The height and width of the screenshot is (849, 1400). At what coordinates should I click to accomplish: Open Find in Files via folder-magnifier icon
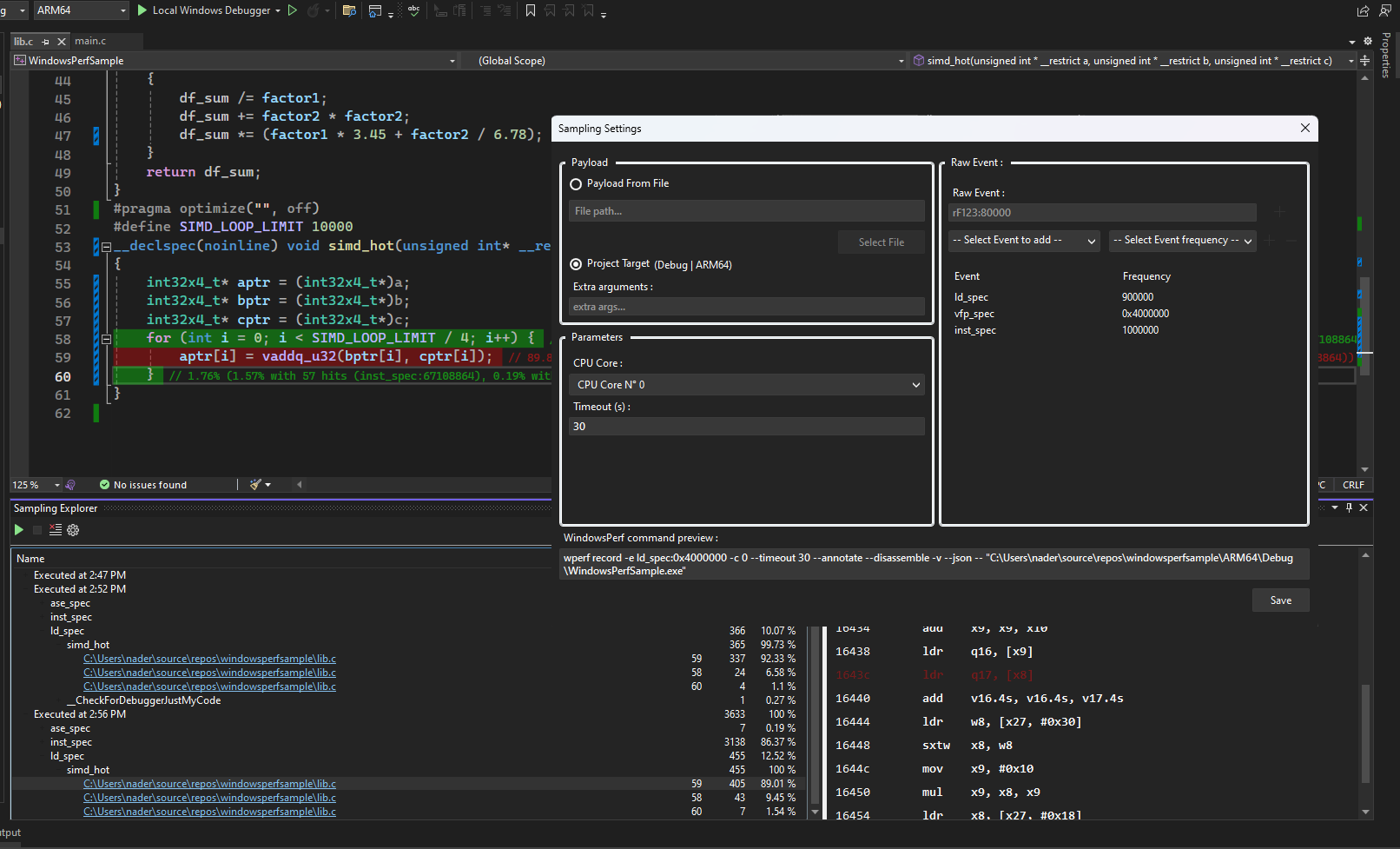[x=349, y=10]
